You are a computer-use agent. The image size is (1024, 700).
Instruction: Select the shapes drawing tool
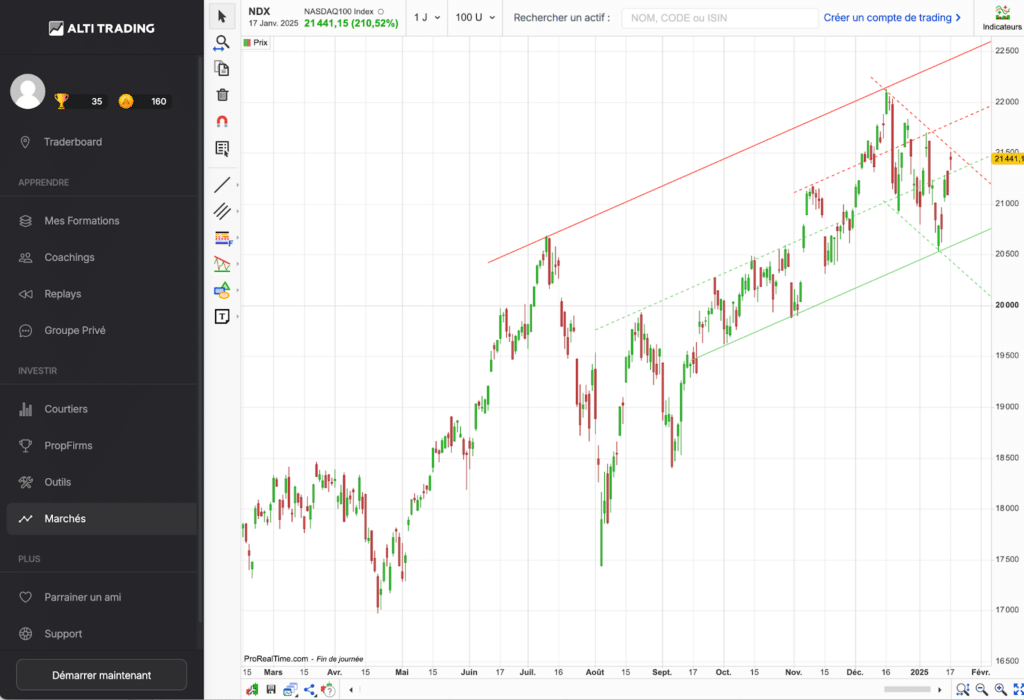(222, 290)
